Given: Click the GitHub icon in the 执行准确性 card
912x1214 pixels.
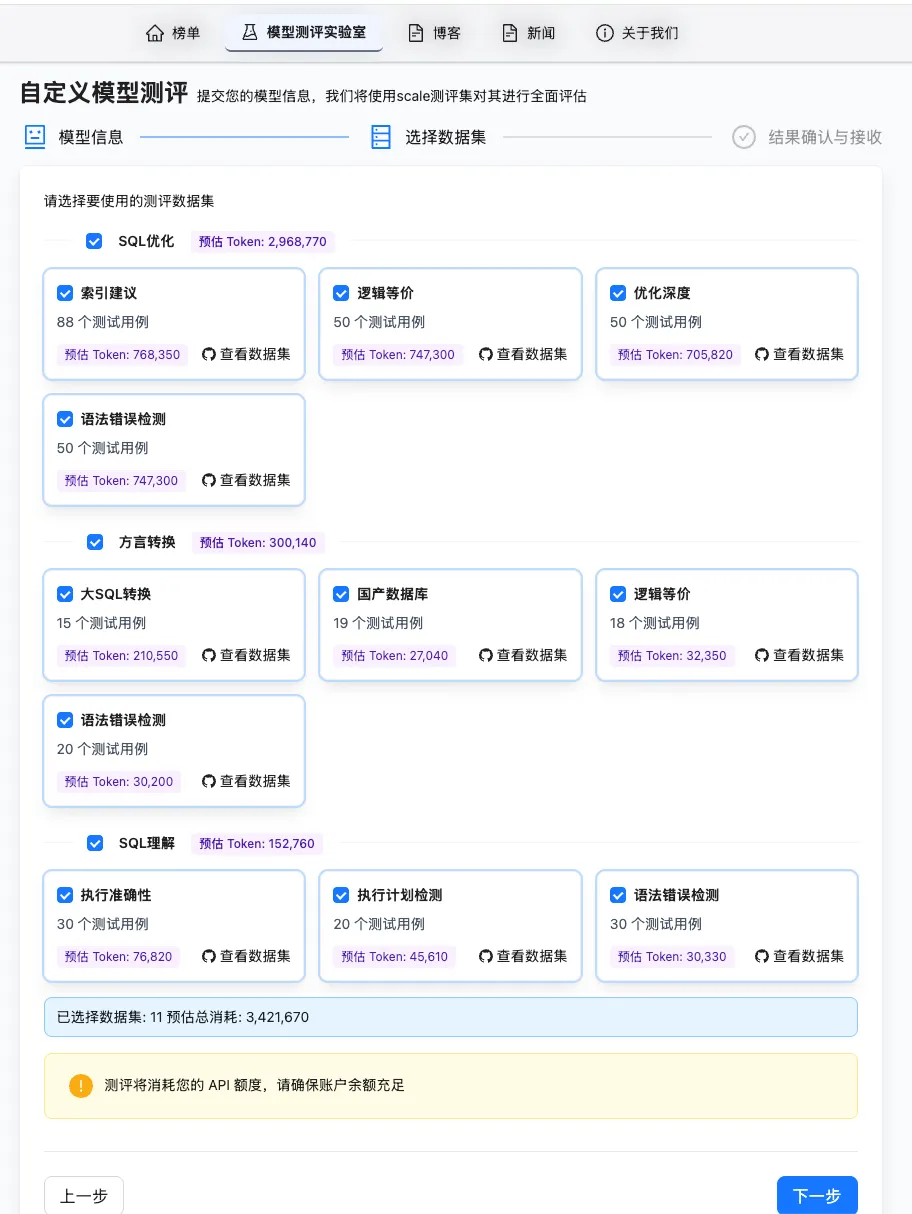Looking at the screenshot, I should (x=209, y=956).
